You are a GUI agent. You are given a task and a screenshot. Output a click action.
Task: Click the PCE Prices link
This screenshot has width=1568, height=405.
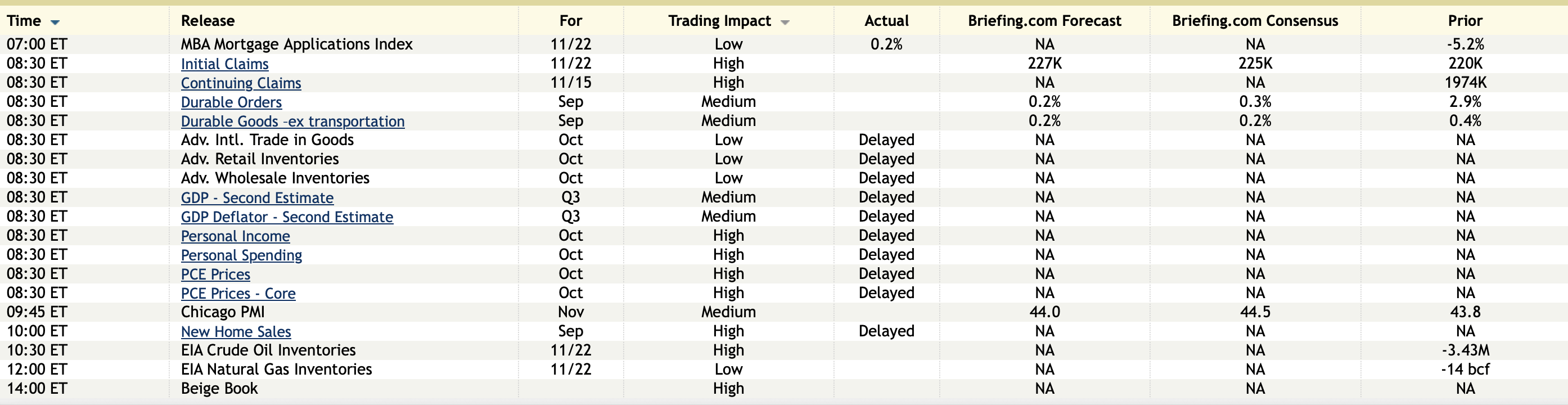[215, 274]
